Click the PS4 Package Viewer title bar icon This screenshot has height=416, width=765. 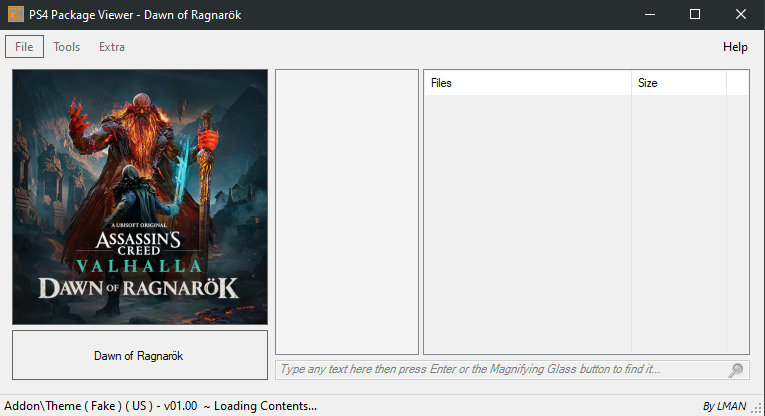(16, 14)
